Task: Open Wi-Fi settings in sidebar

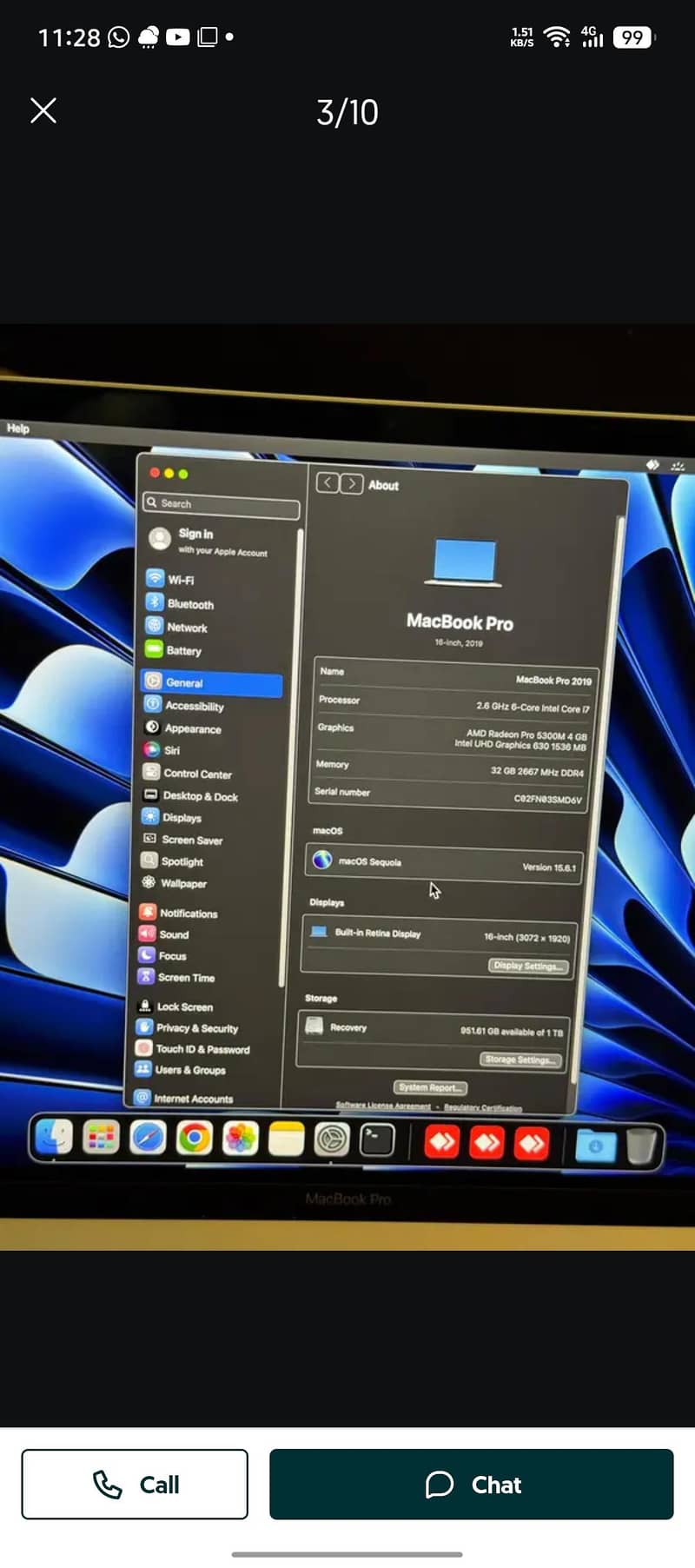Action: tap(170, 579)
